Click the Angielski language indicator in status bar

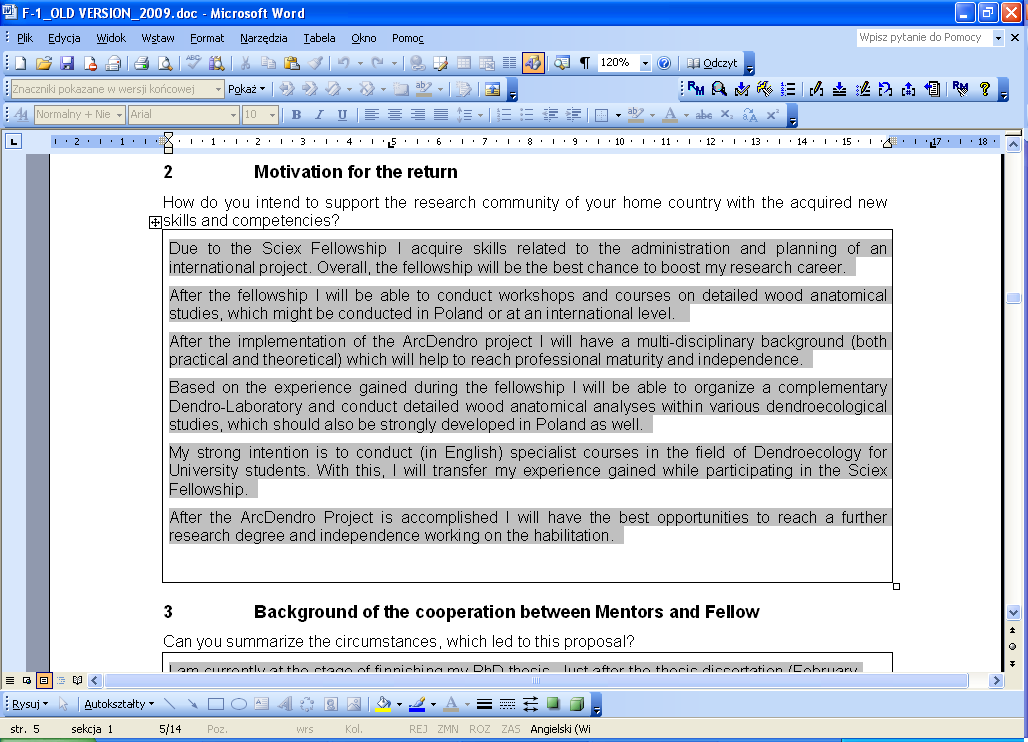click(561, 729)
